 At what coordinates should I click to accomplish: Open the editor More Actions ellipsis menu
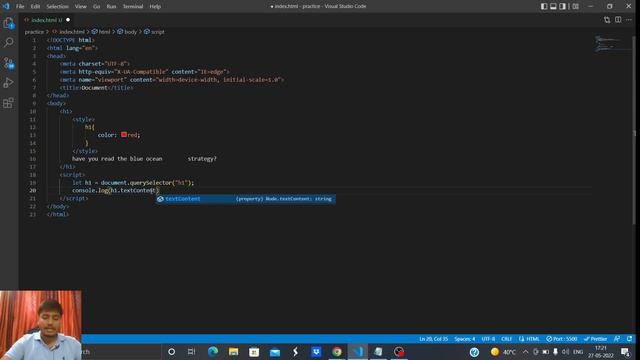pos(629,20)
